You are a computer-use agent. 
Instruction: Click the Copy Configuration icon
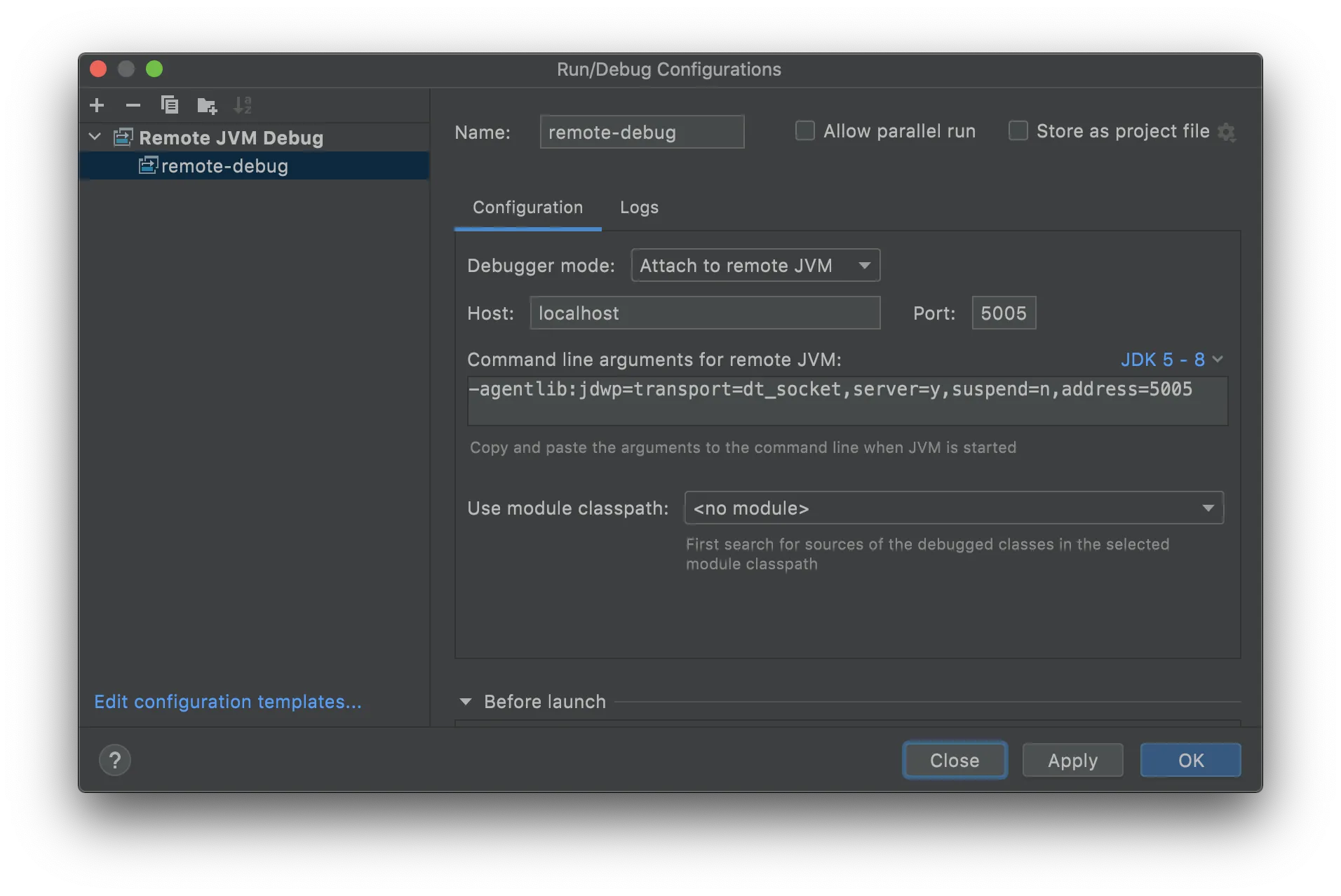click(169, 105)
